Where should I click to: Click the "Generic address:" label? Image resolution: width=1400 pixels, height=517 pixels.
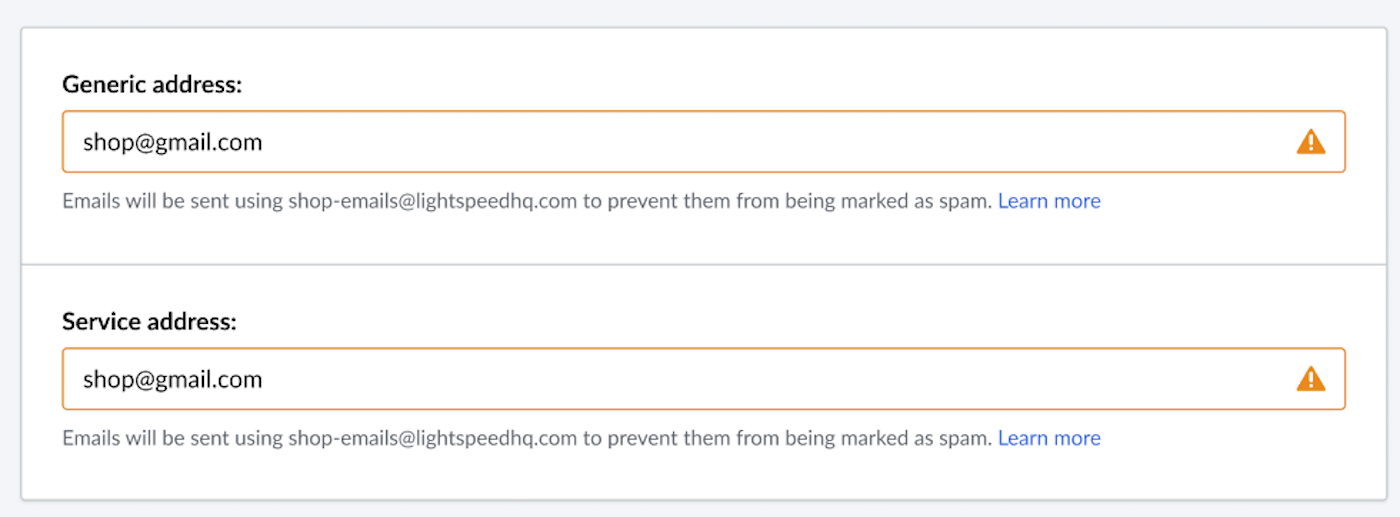pos(152,85)
